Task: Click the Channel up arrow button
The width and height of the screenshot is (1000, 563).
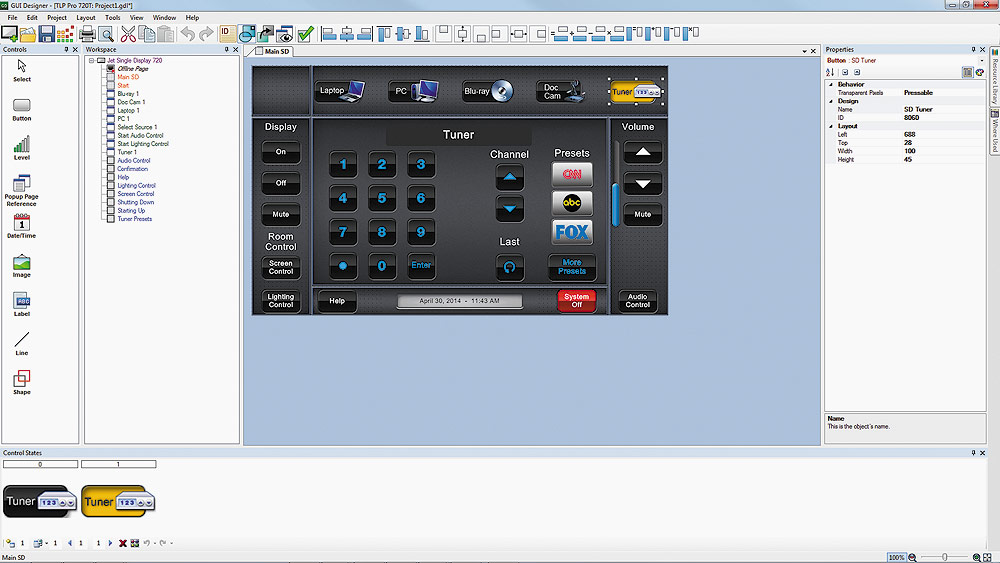Action: pyautogui.click(x=510, y=177)
